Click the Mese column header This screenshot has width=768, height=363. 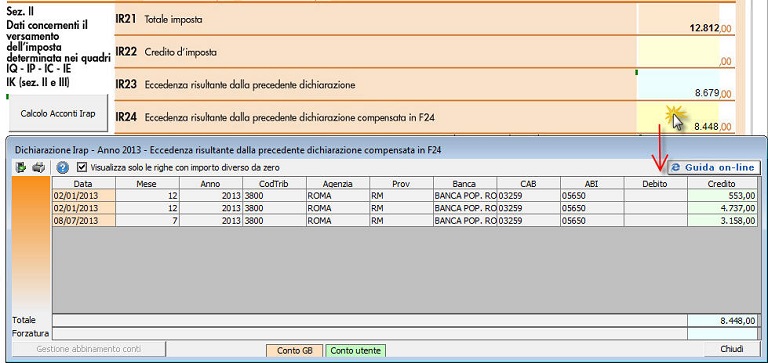(x=147, y=184)
